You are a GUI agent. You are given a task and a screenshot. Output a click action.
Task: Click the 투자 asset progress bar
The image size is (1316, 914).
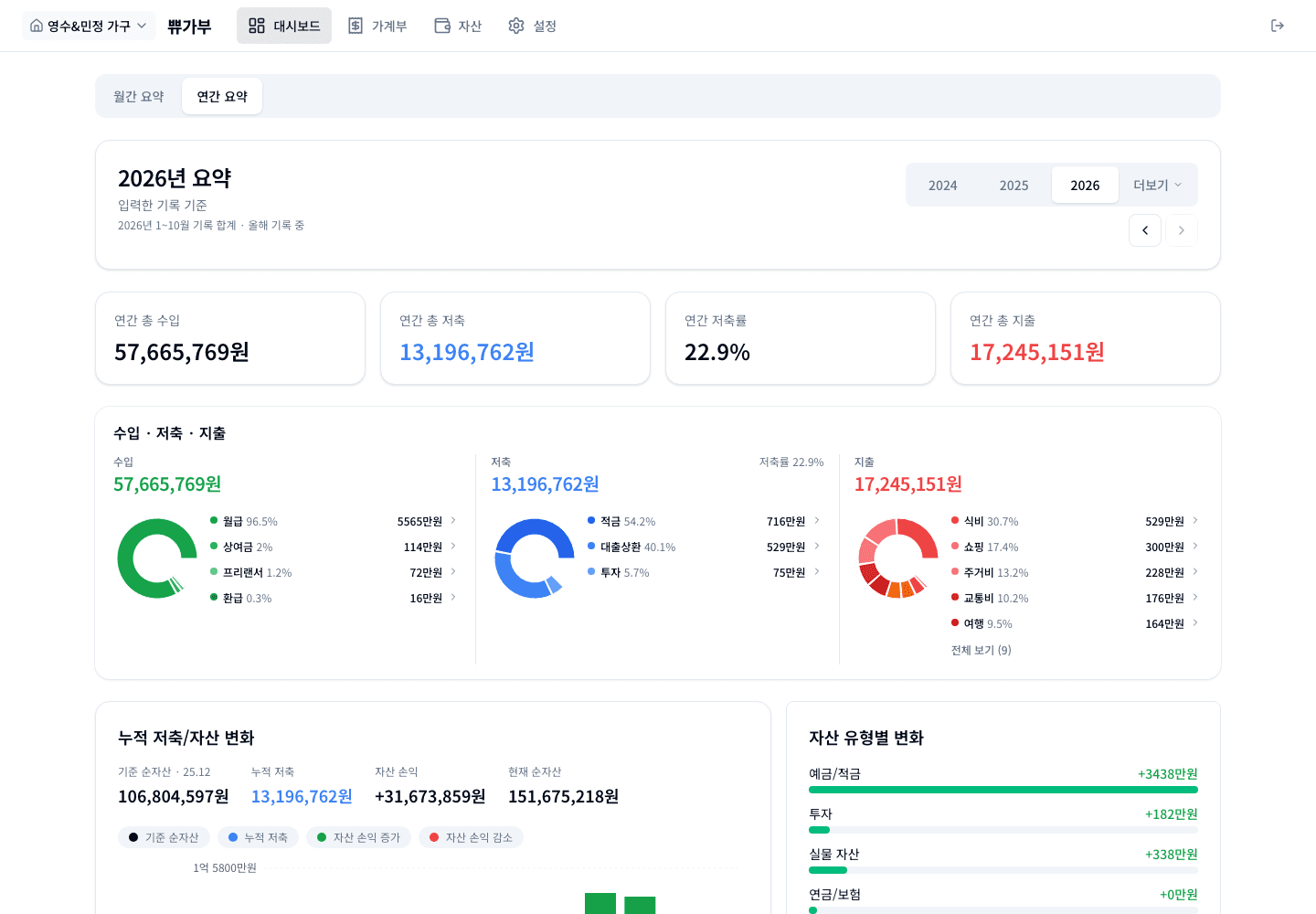click(x=1003, y=830)
